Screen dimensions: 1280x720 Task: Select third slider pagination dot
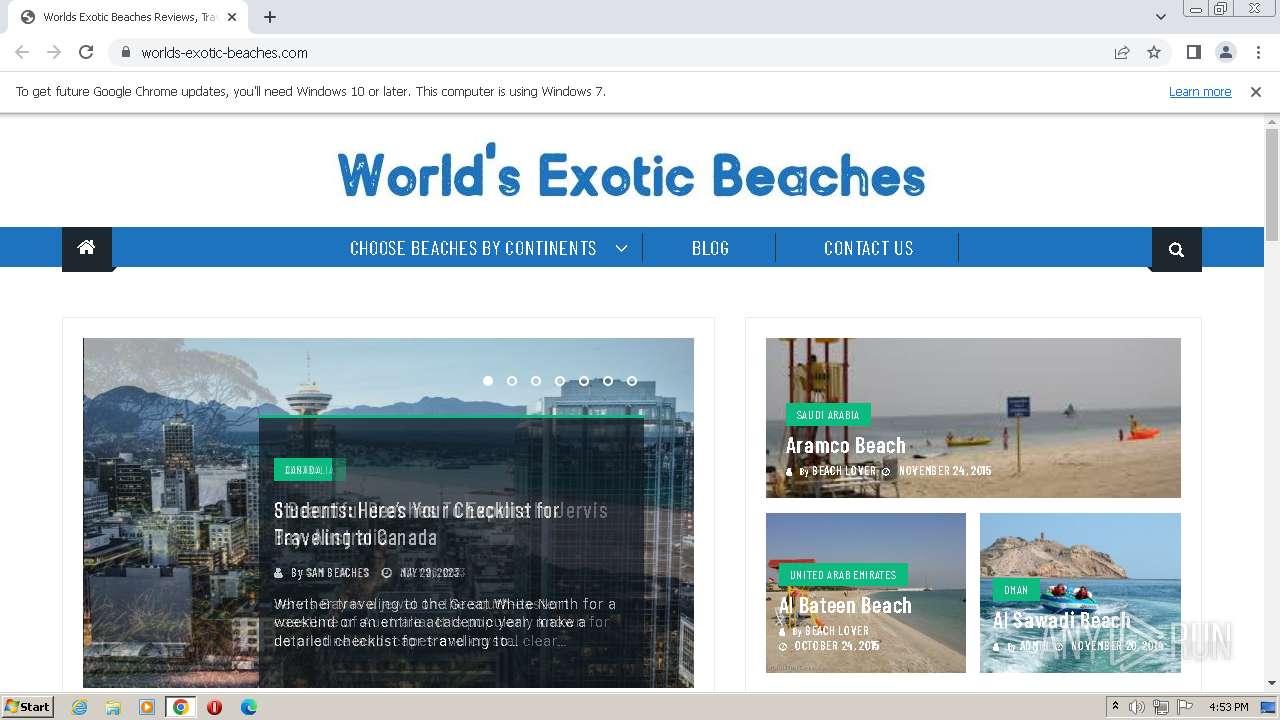point(536,381)
